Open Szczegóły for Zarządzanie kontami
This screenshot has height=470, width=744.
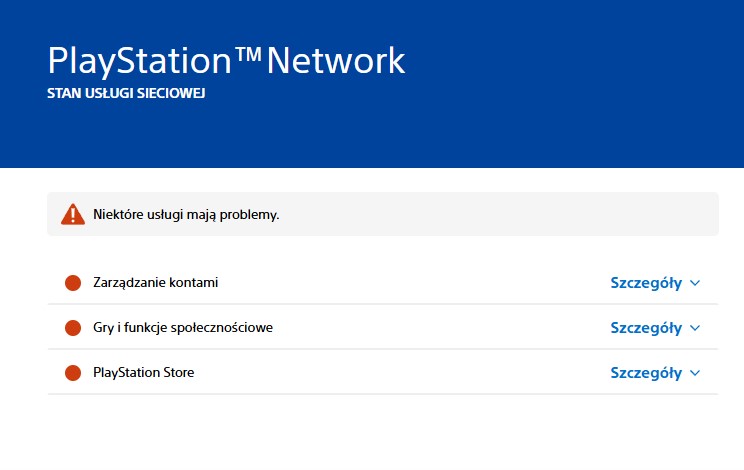646,283
